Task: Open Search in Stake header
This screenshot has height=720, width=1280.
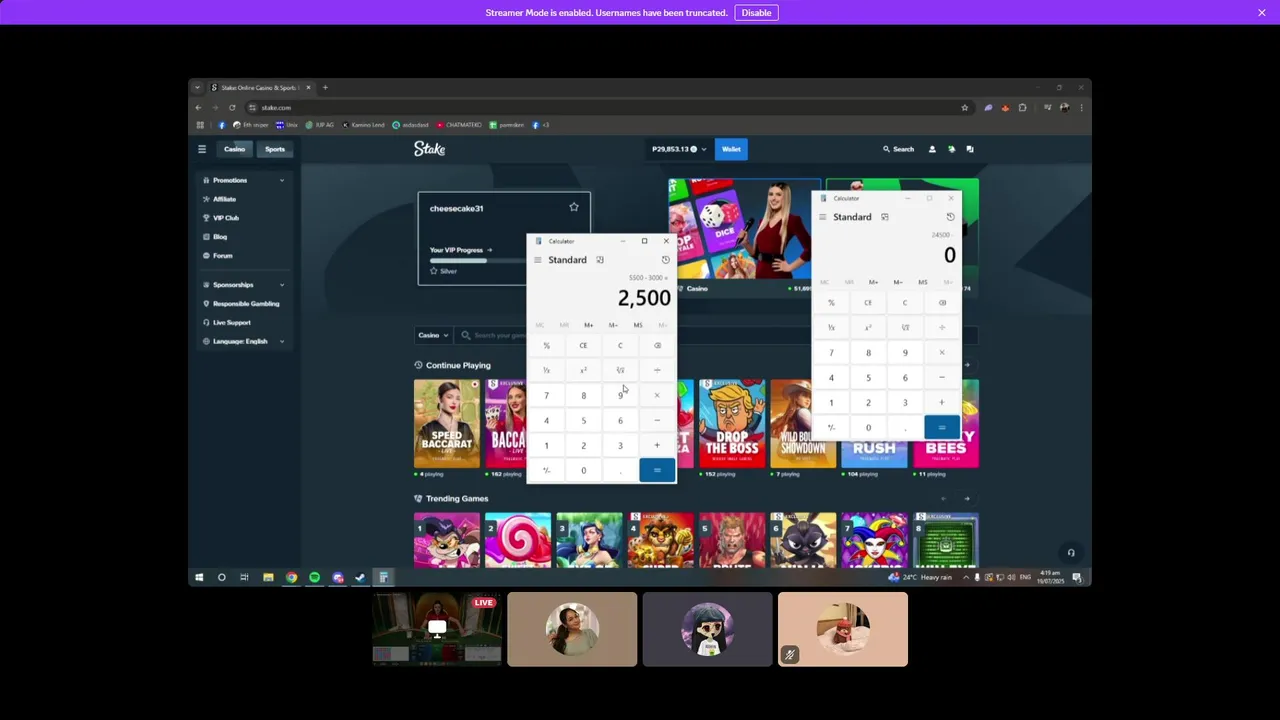Action: coord(898,149)
